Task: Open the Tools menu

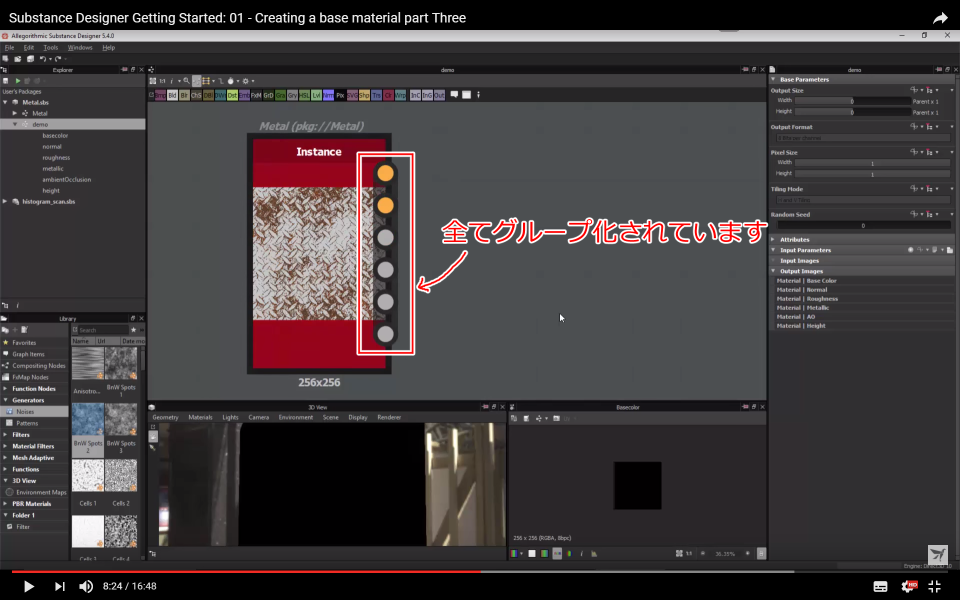Action: tap(50, 47)
